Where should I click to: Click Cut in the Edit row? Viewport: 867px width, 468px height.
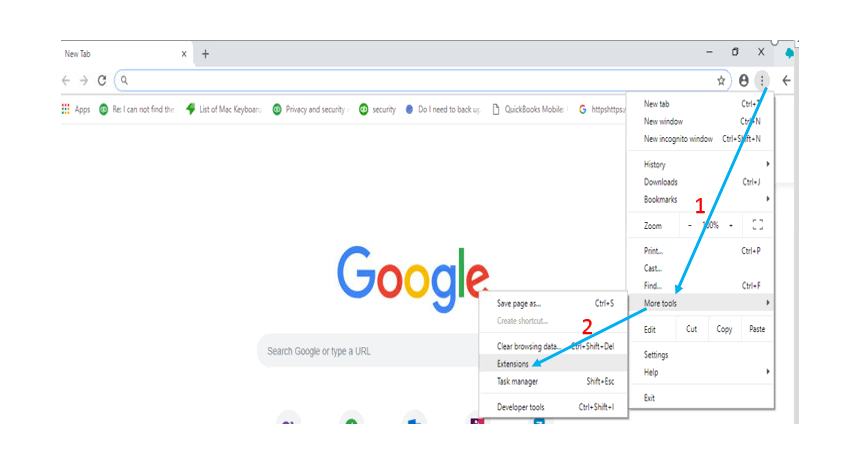point(691,329)
